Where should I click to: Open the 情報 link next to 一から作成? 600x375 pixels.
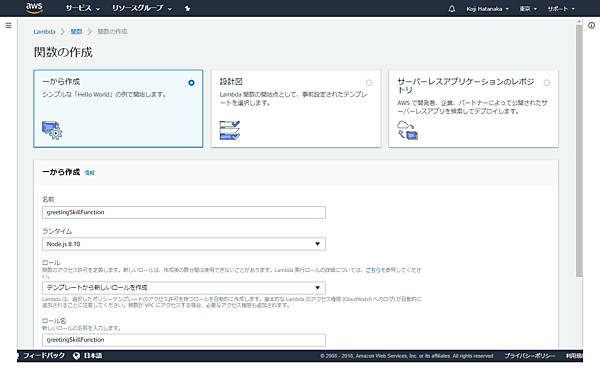click(90, 173)
